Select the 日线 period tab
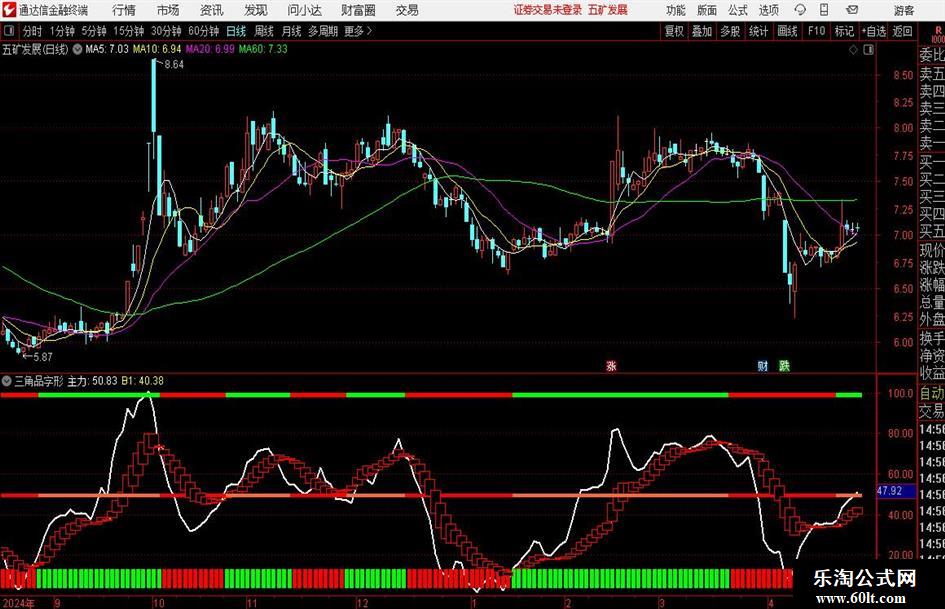 pyautogui.click(x=236, y=31)
